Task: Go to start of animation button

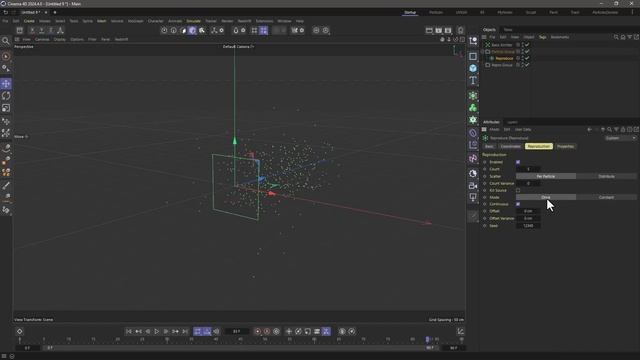Action: tap(129, 331)
